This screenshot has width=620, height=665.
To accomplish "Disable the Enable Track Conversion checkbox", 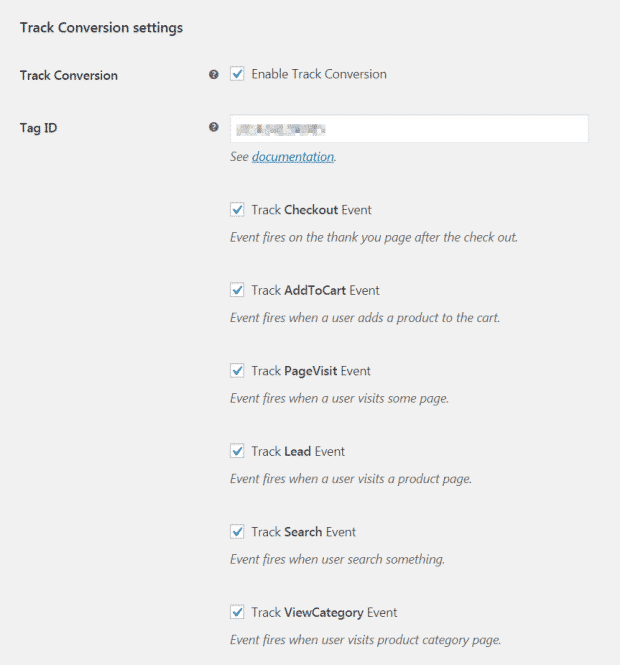I will pyautogui.click(x=237, y=74).
